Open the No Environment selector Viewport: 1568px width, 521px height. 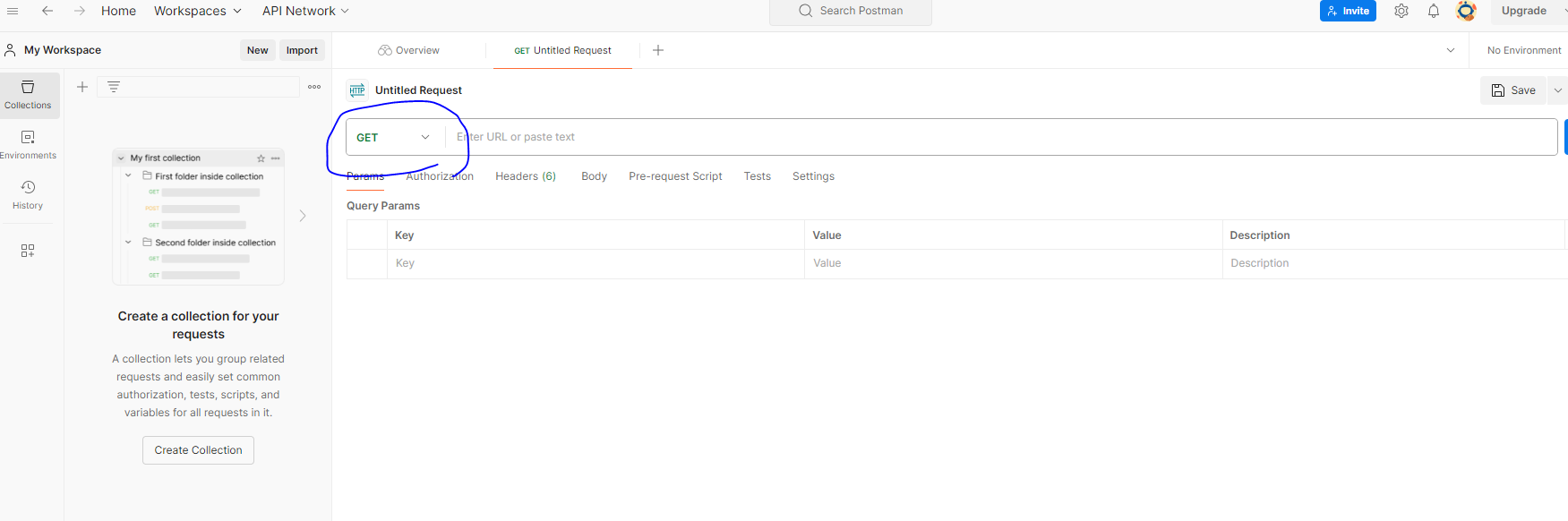(1524, 50)
